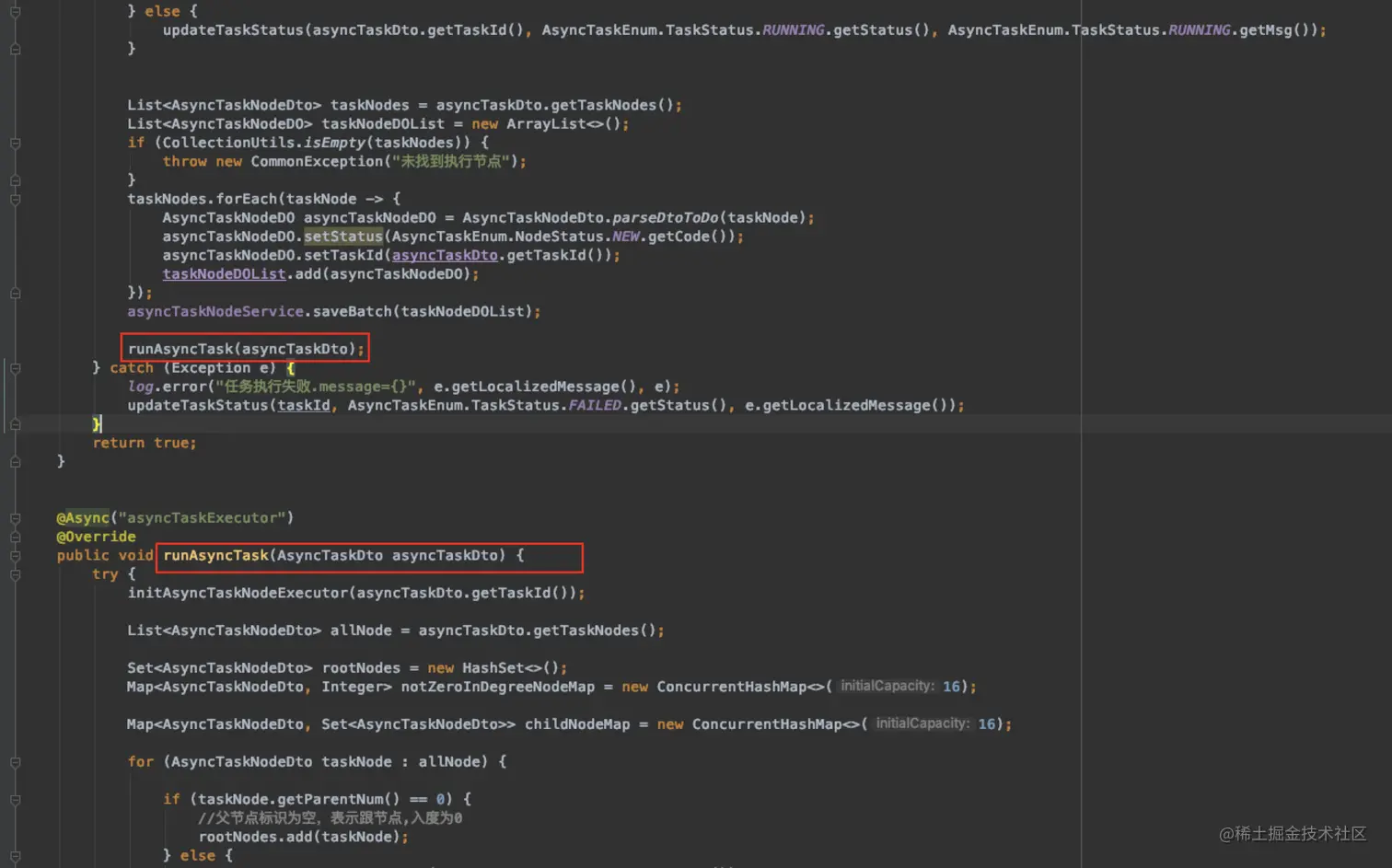Image resolution: width=1392 pixels, height=868 pixels.
Task: Click "ArrayList" in the taskNodeDOList declaration
Action: pyautogui.click(x=546, y=123)
